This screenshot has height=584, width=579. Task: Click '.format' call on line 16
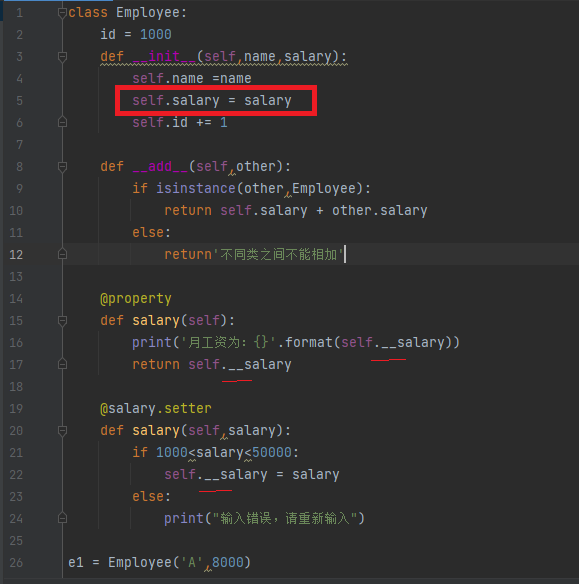click(305, 342)
